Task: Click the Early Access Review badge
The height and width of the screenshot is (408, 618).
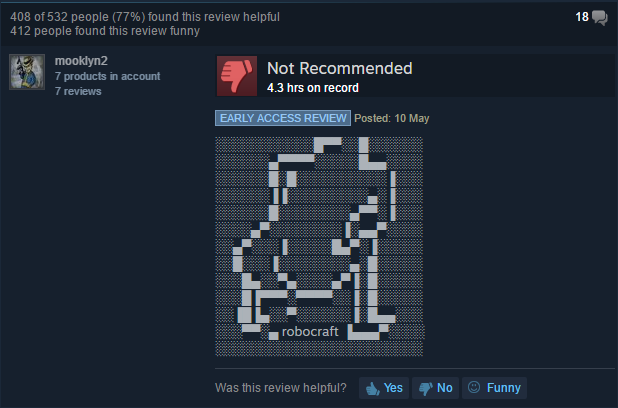Action: coord(283,118)
